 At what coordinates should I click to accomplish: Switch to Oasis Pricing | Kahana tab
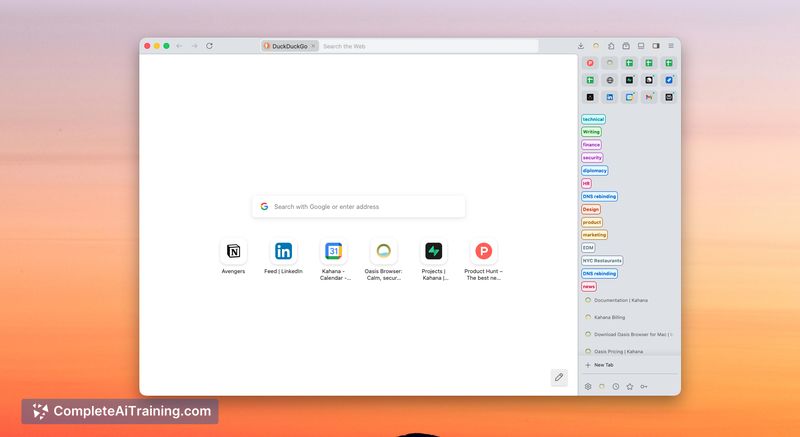[x=630, y=351]
